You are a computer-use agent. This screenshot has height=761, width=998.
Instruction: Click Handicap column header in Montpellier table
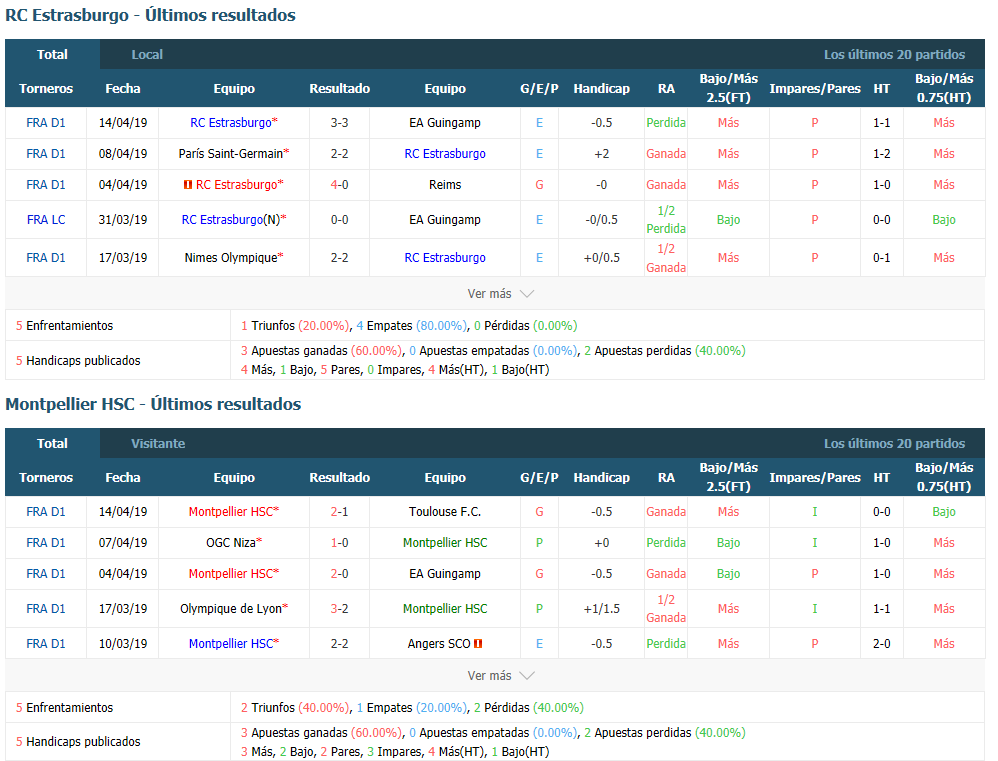tap(601, 477)
